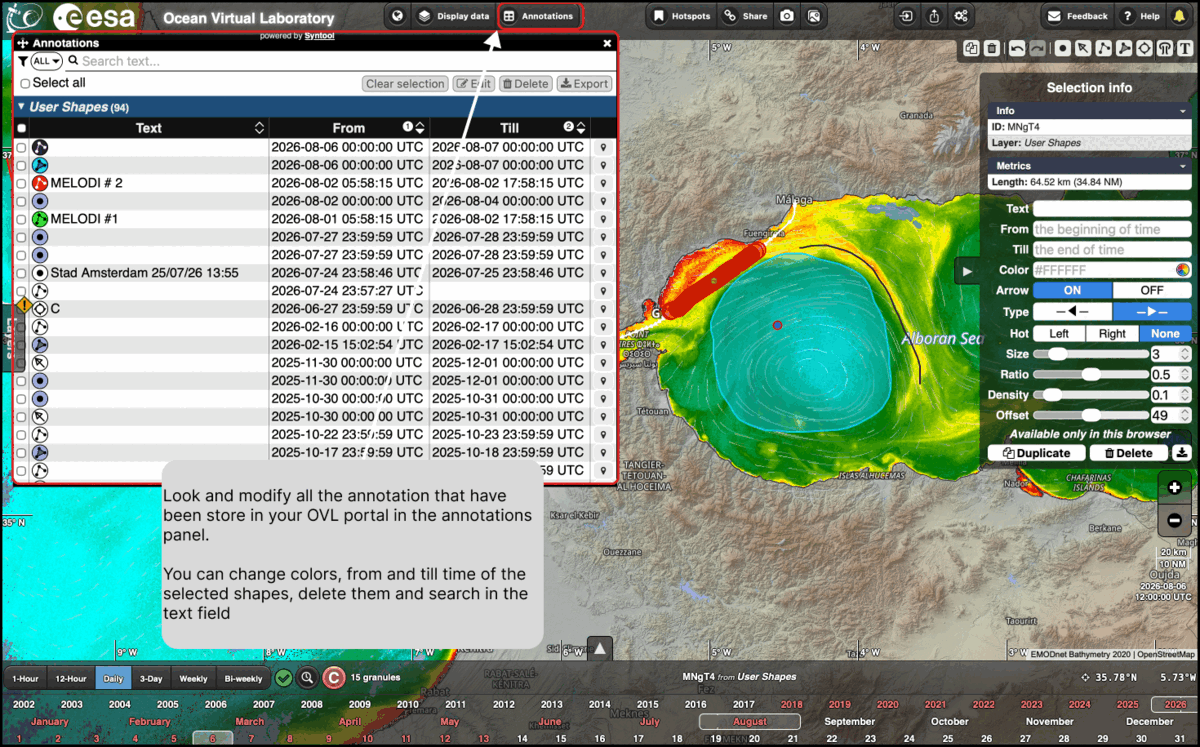Image resolution: width=1200 pixels, height=747 pixels.
Task: Select the Weekly time span tab
Action: (x=193, y=678)
